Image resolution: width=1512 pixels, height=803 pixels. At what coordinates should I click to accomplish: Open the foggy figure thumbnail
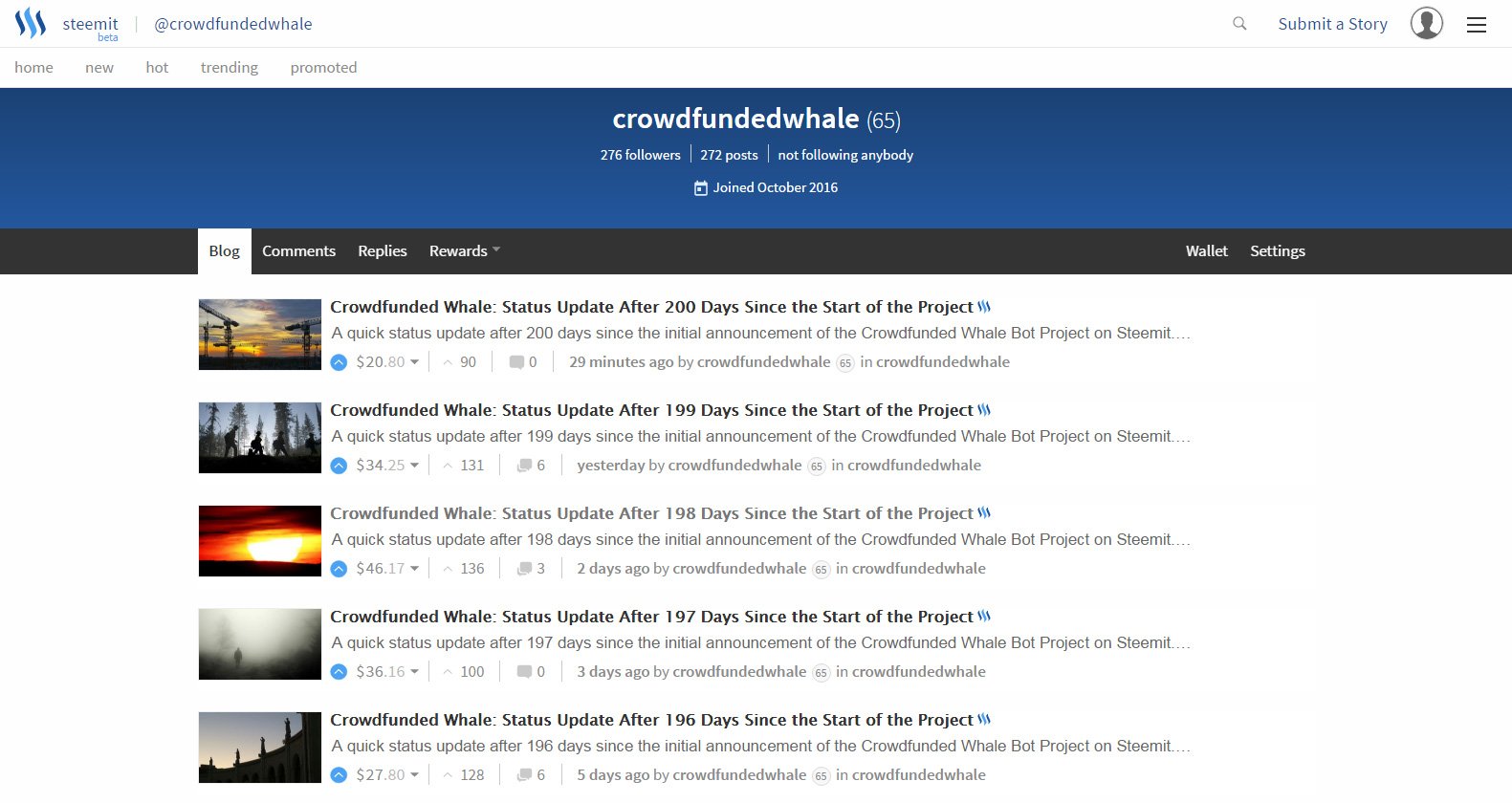click(260, 644)
